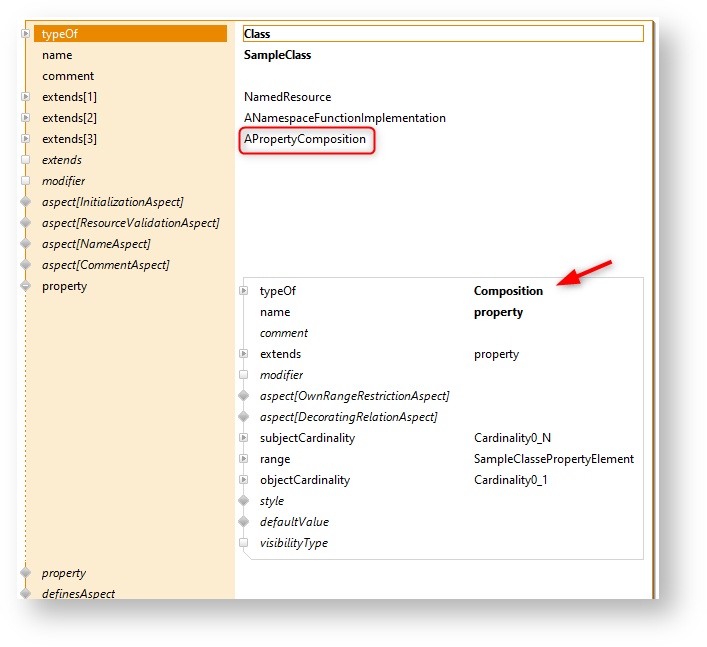Click the SampleClassePropertyElement range value
This screenshot has width=707, height=647.
tap(553, 459)
